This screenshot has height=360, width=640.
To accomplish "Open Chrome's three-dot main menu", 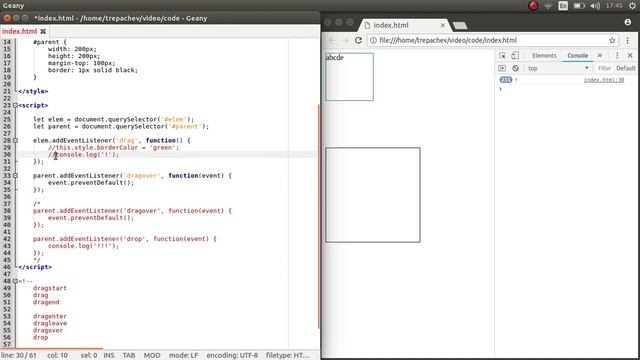I will tap(628, 40).
